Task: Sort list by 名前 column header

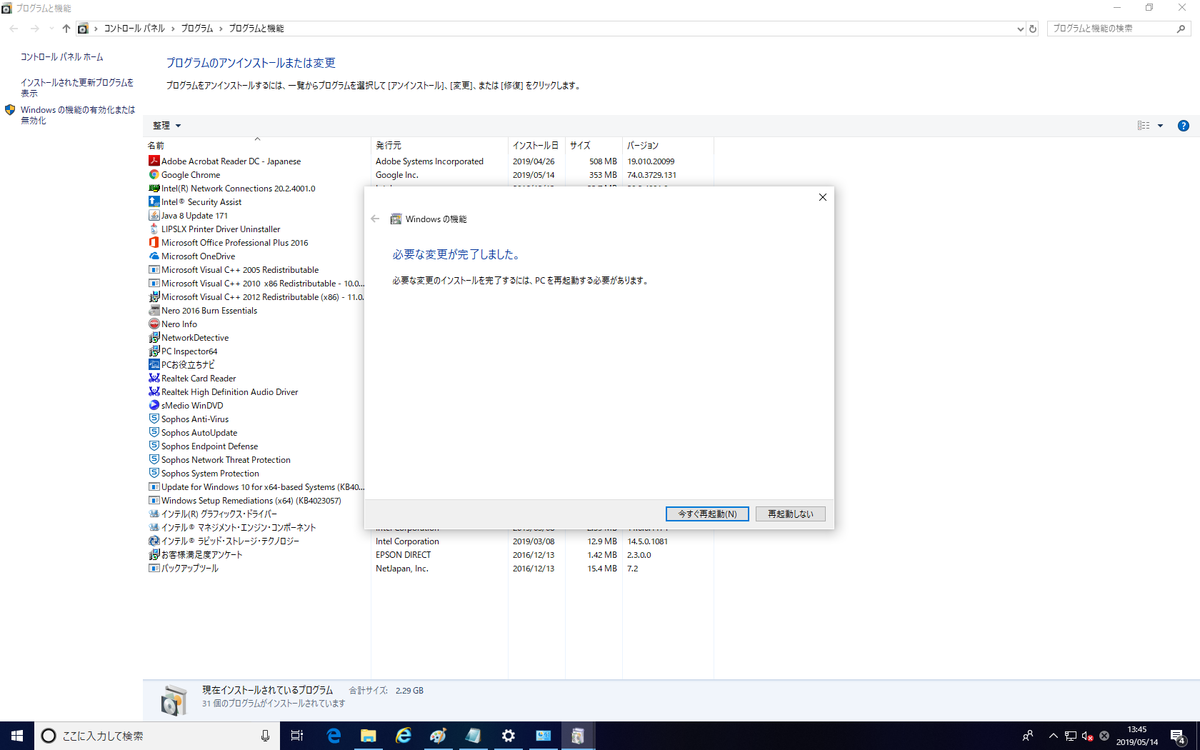Action: tap(258, 146)
